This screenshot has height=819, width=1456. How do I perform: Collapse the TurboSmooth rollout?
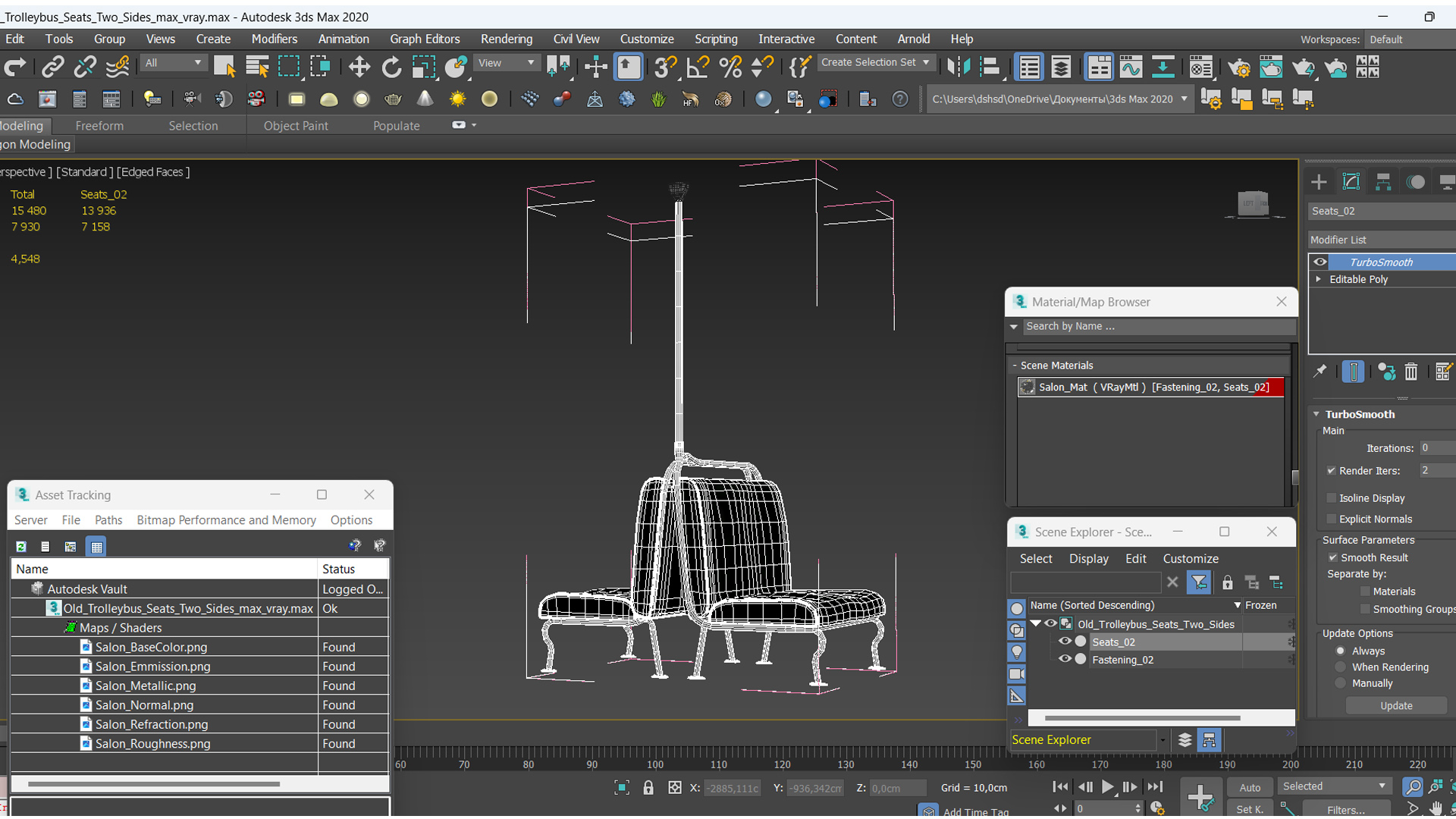pos(1316,414)
